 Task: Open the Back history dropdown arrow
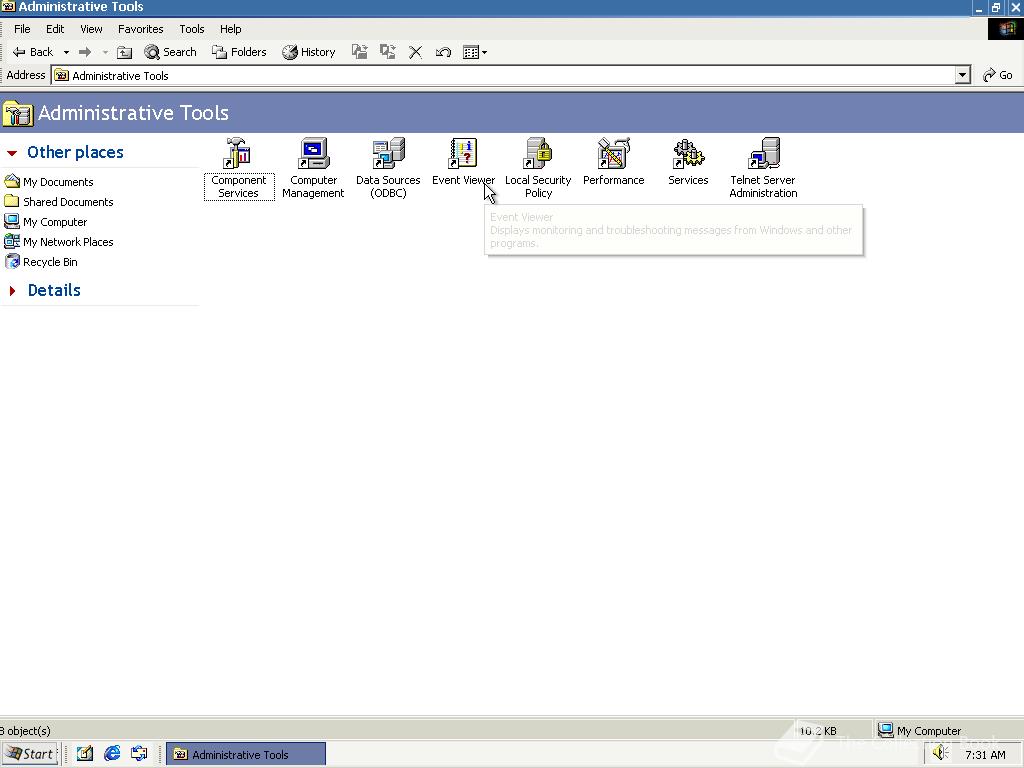[66, 52]
